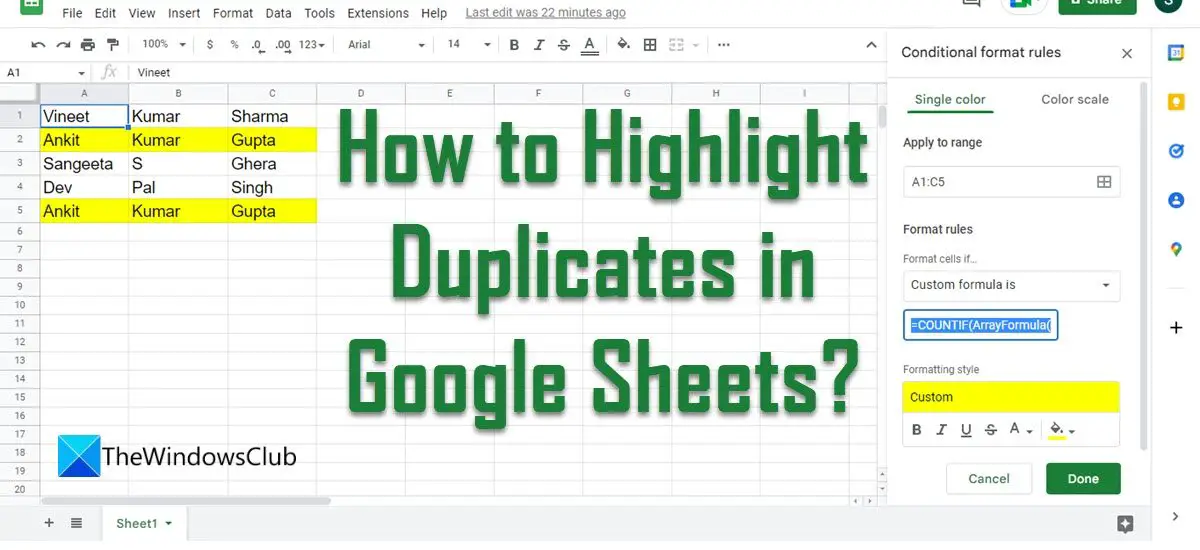Redo the action with toolbar arrow
The width and height of the screenshot is (1200, 550).
pyautogui.click(x=63, y=45)
